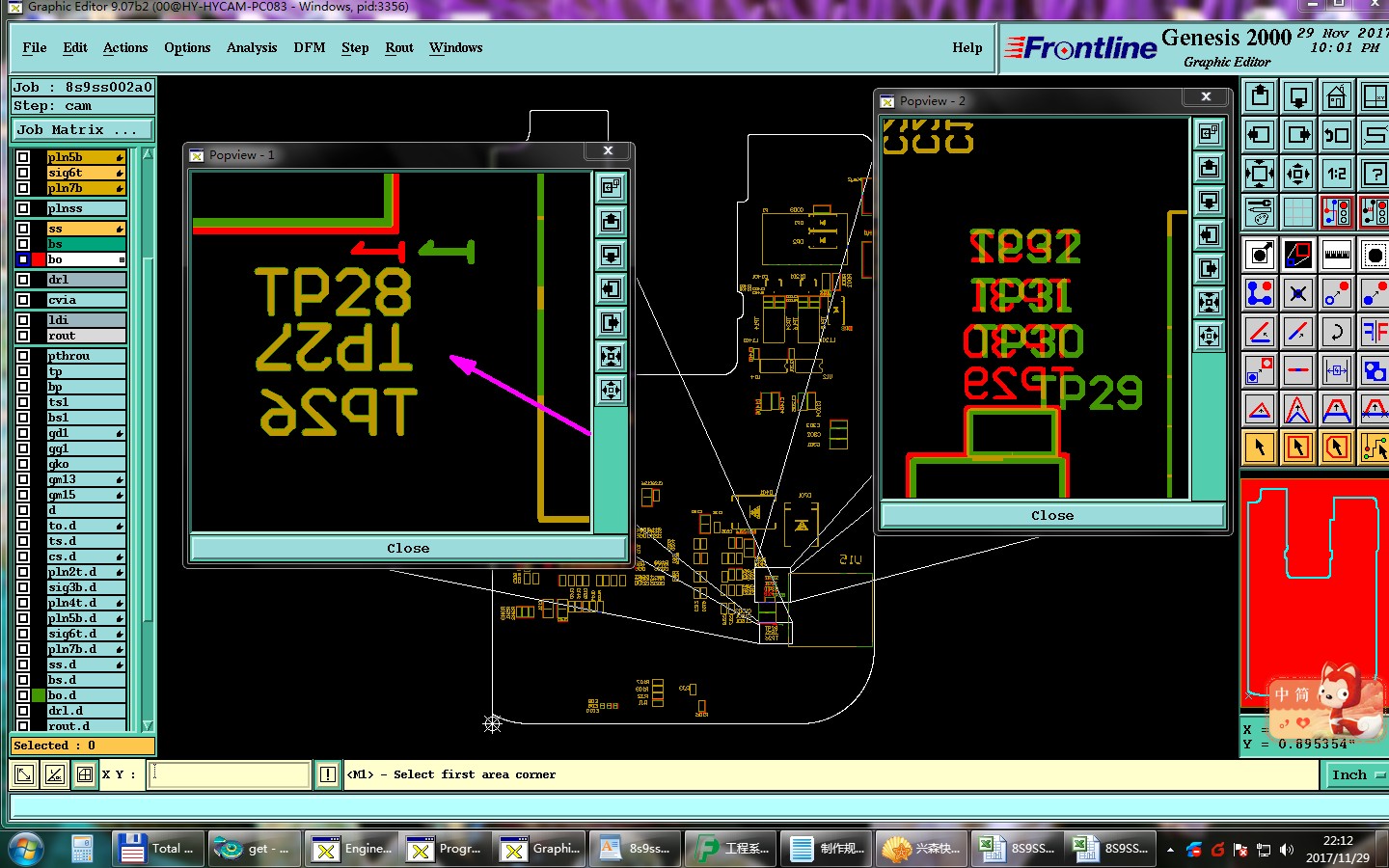Click the pan right view icon
Viewport: 1389px width, 868px height.
(x=1298, y=135)
